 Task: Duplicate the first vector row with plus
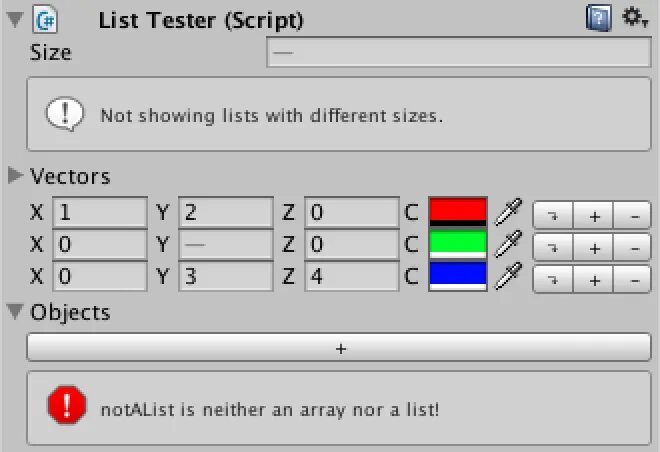pyautogui.click(x=593, y=215)
